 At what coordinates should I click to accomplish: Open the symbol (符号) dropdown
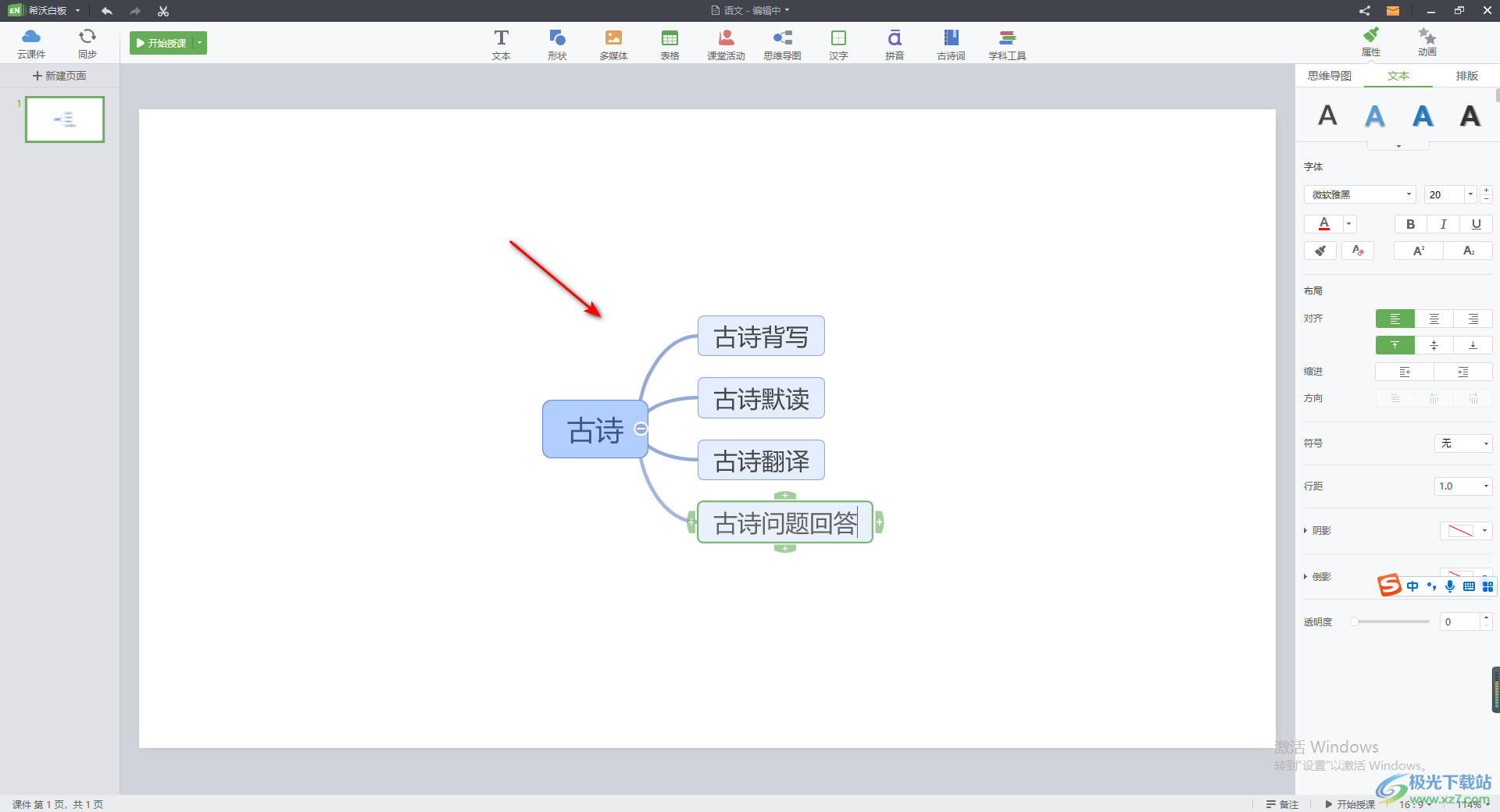pos(1463,443)
